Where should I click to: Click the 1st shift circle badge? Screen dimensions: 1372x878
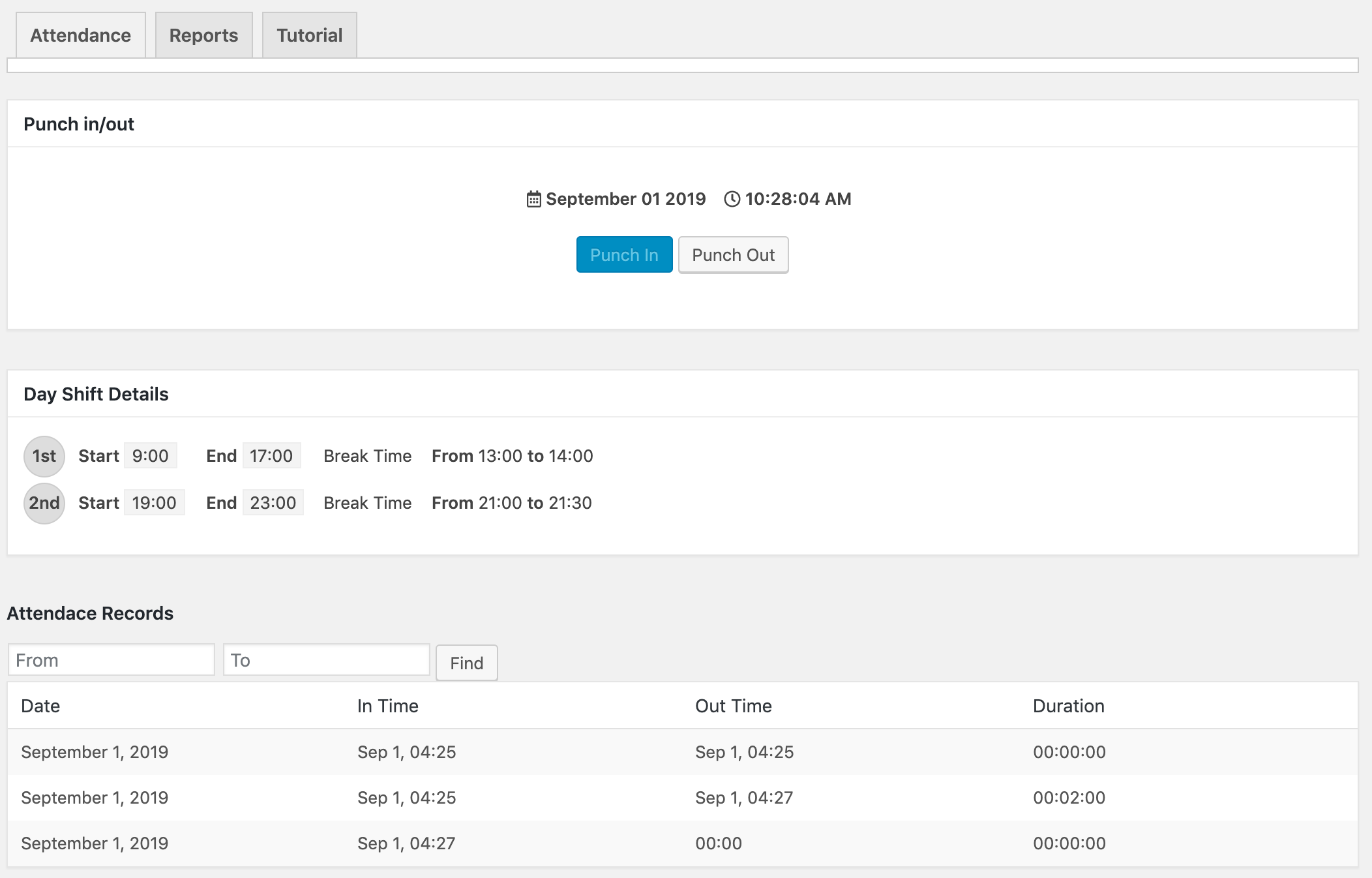coord(44,456)
